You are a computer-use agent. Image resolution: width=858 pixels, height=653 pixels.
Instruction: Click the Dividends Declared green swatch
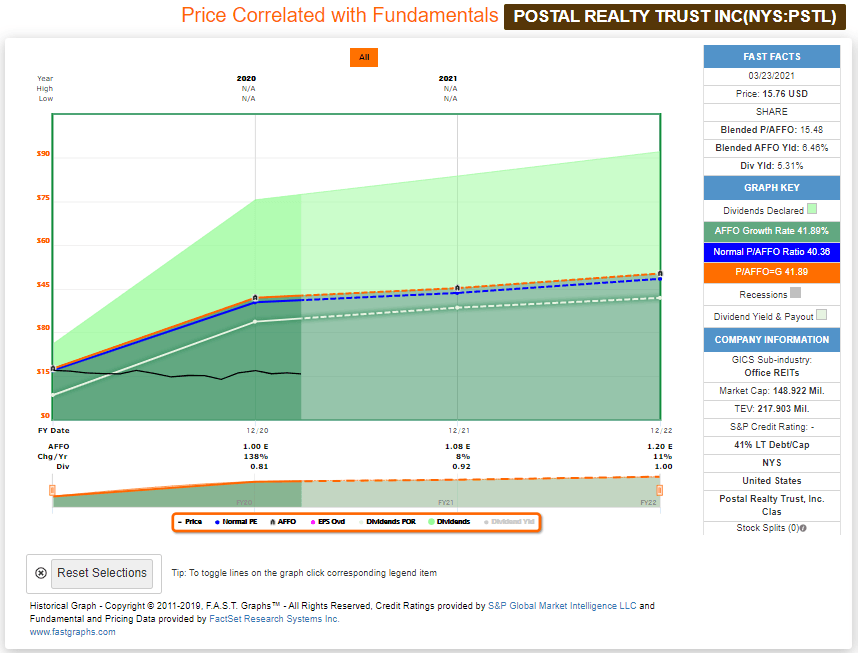click(x=812, y=209)
